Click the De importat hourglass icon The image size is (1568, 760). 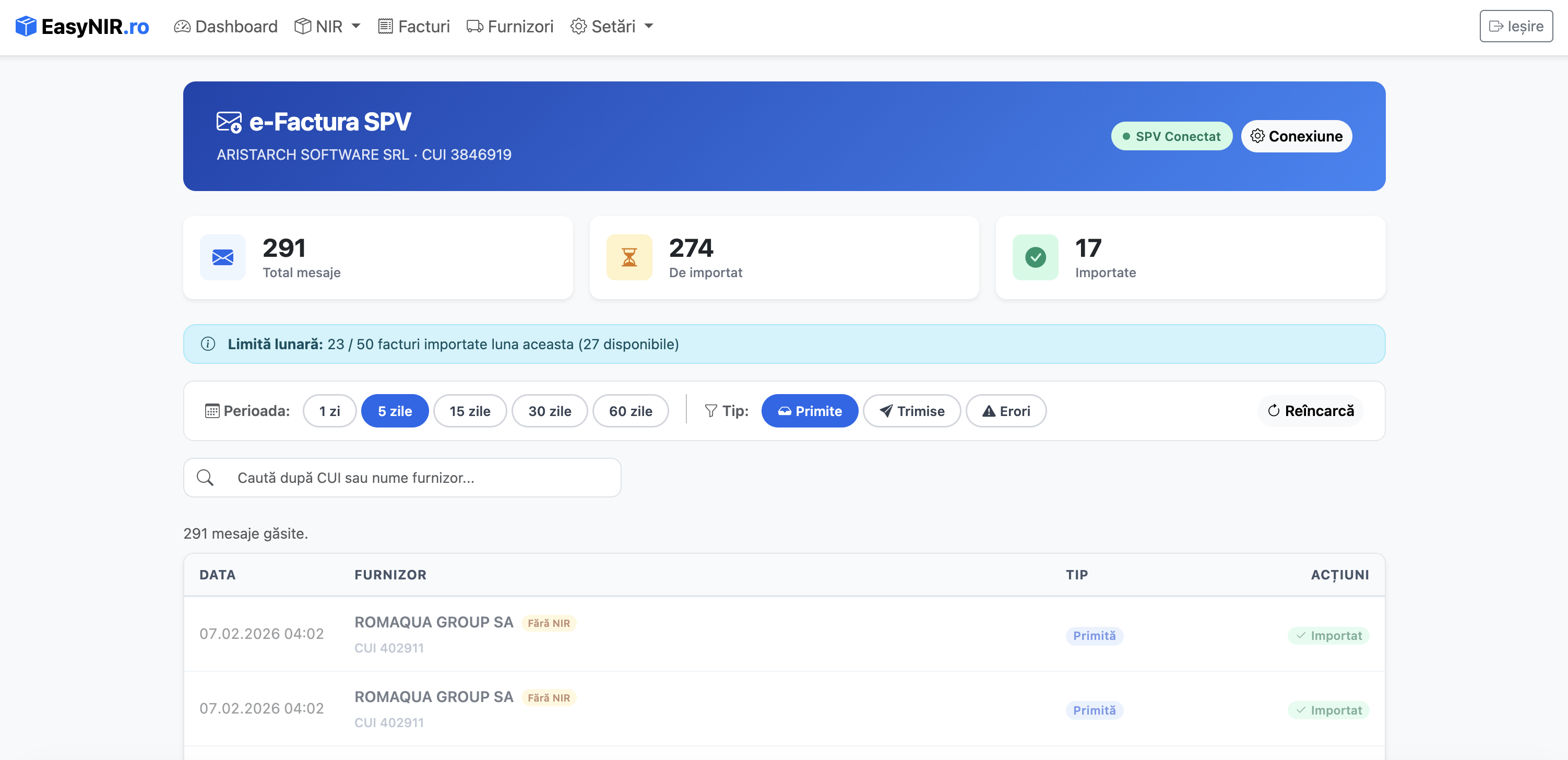point(629,257)
